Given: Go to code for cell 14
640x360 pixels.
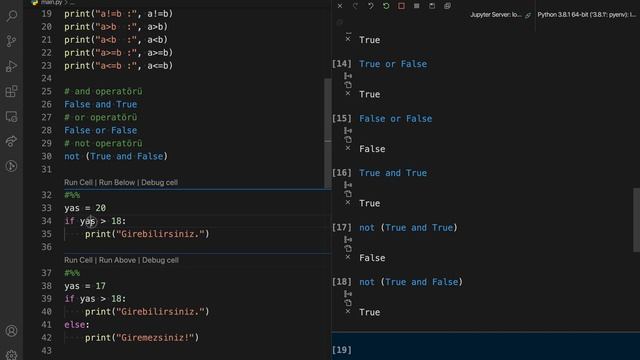Looking at the screenshot, I should pos(348,76).
